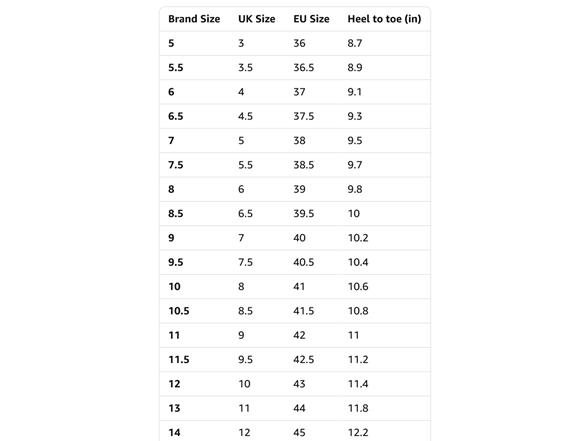This screenshot has height=441, width=588.
Task: Select the 10.4 heel to toe cell
Action: point(358,262)
